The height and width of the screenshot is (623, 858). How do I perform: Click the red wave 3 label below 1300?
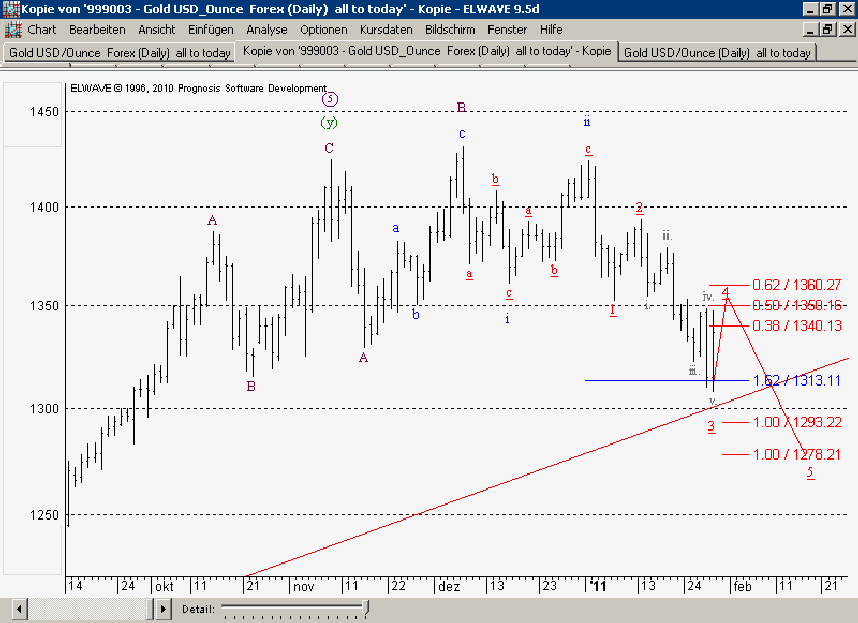click(711, 427)
